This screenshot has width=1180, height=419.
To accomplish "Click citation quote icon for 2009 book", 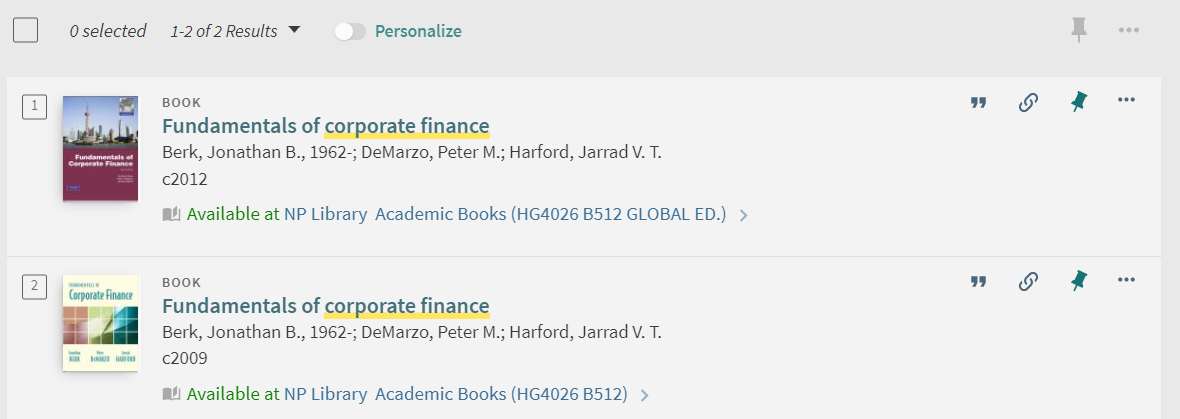I will tap(978, 282).
